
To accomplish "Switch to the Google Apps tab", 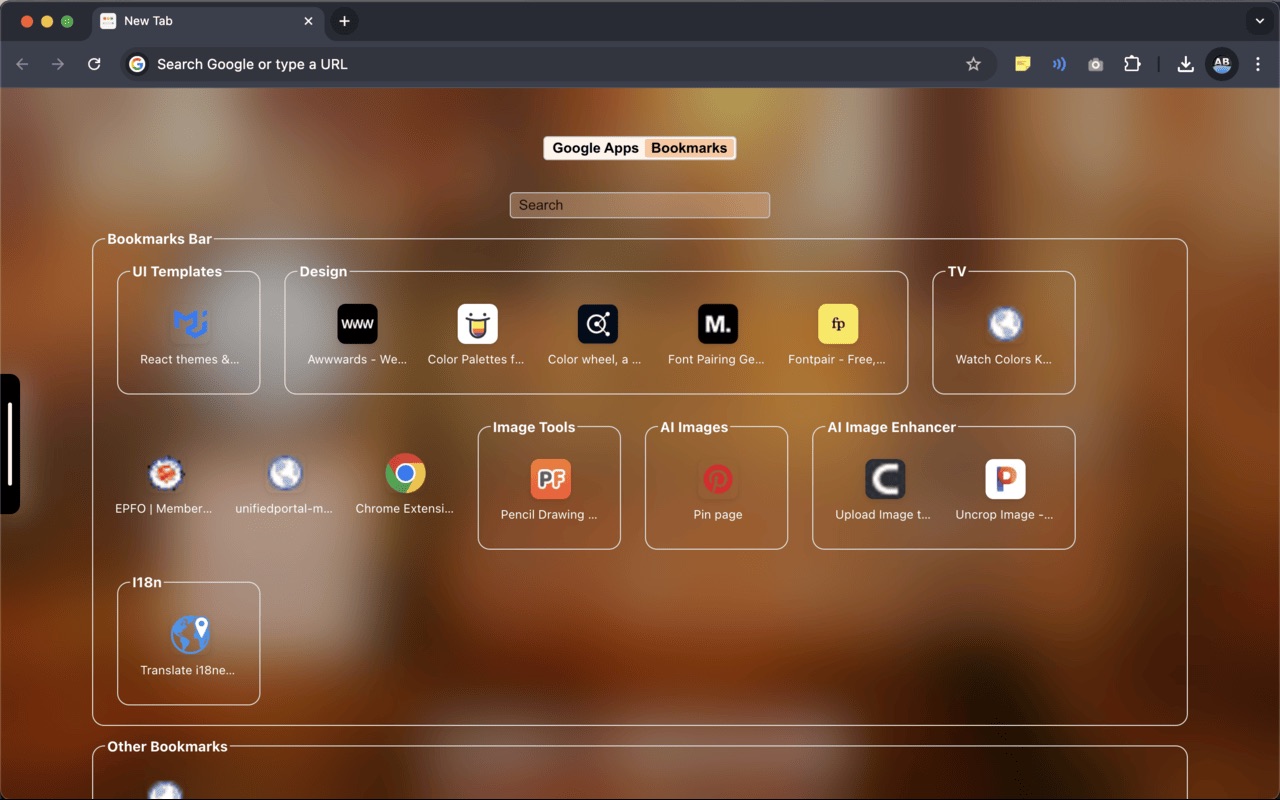I will pyautogui.click(x=595, y=147).
